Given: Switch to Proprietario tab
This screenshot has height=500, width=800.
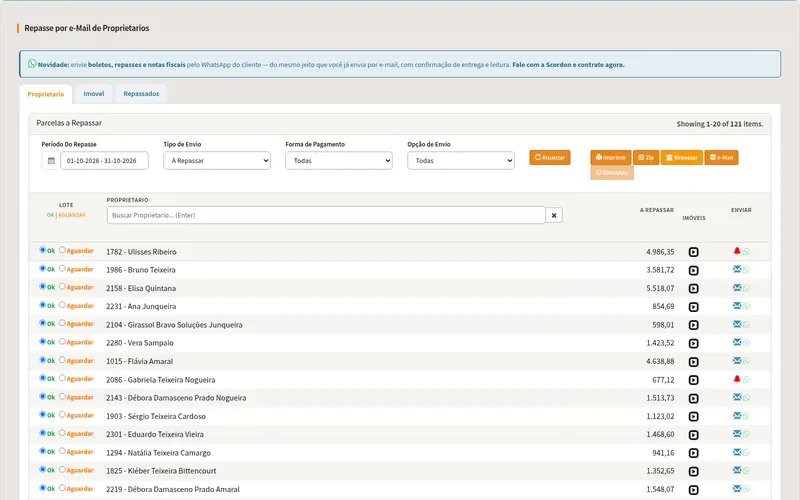Looking at the screenshot, I should point(46,94).
